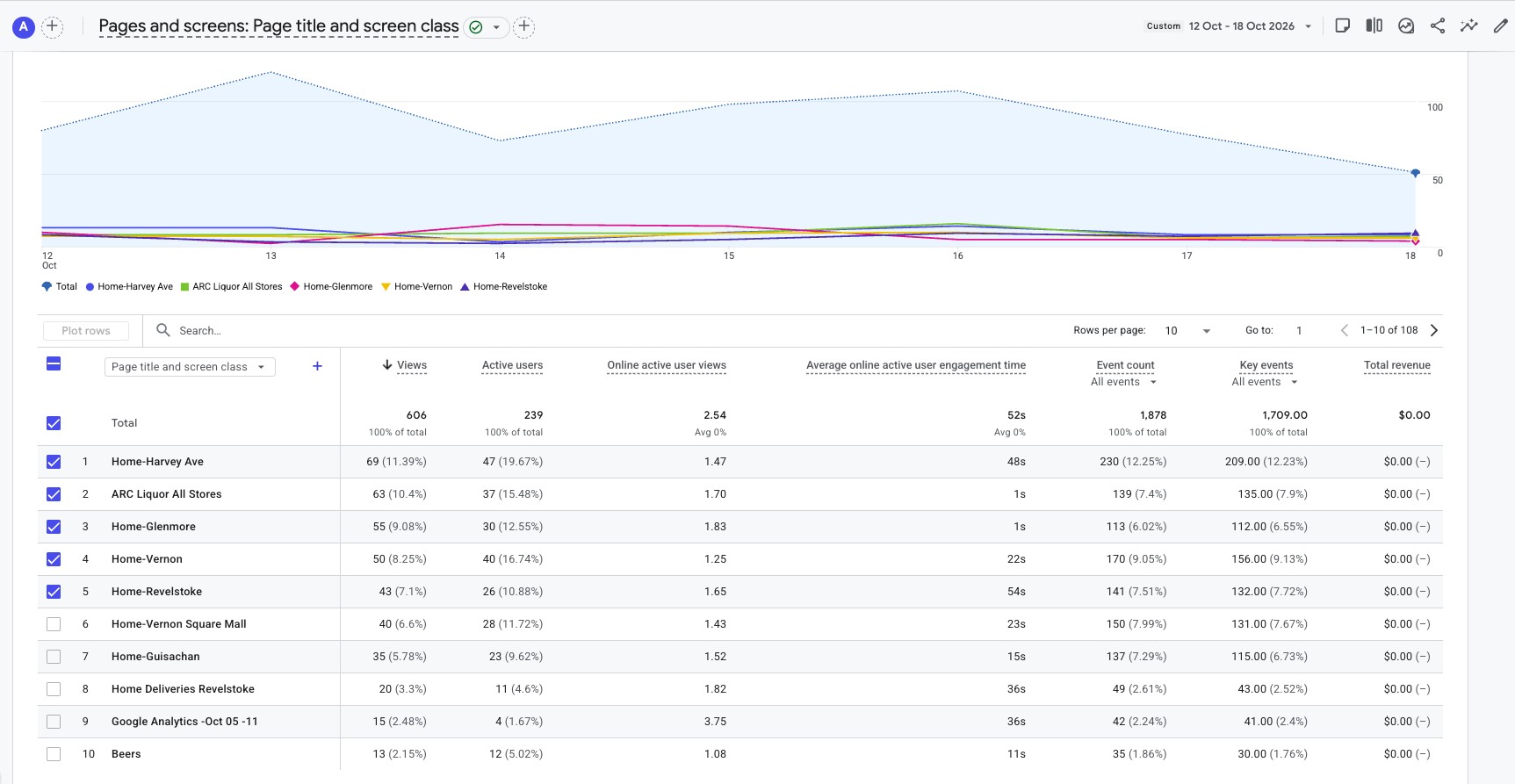Go to the next page of rows
This screenshot has height=784, width=1515.
pos(1434,330)
